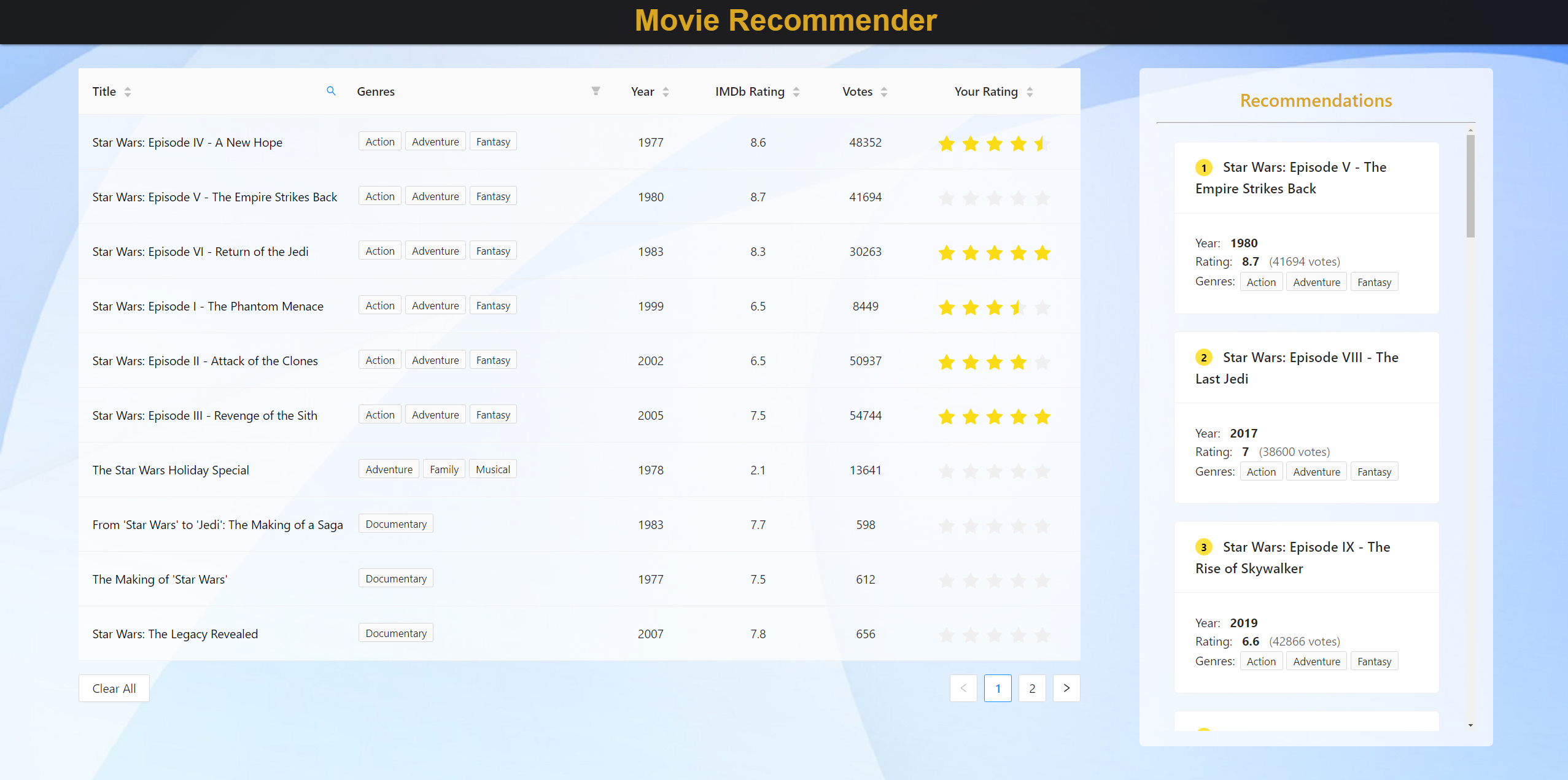Click the Clear All button
Image resolution: width=1568 pixels, height=780 pixels.
tap(114, 688)
